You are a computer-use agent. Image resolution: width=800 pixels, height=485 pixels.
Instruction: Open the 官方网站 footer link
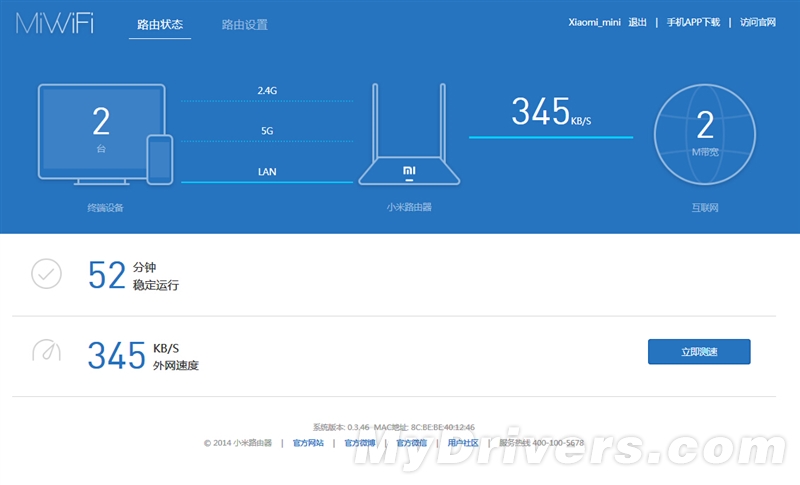308,443
